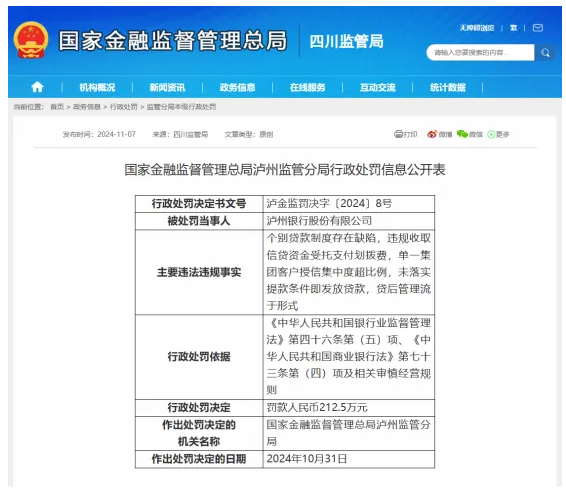Open the mail envelope icon
The image size is (566, 502).
click(x=537, y=28)
